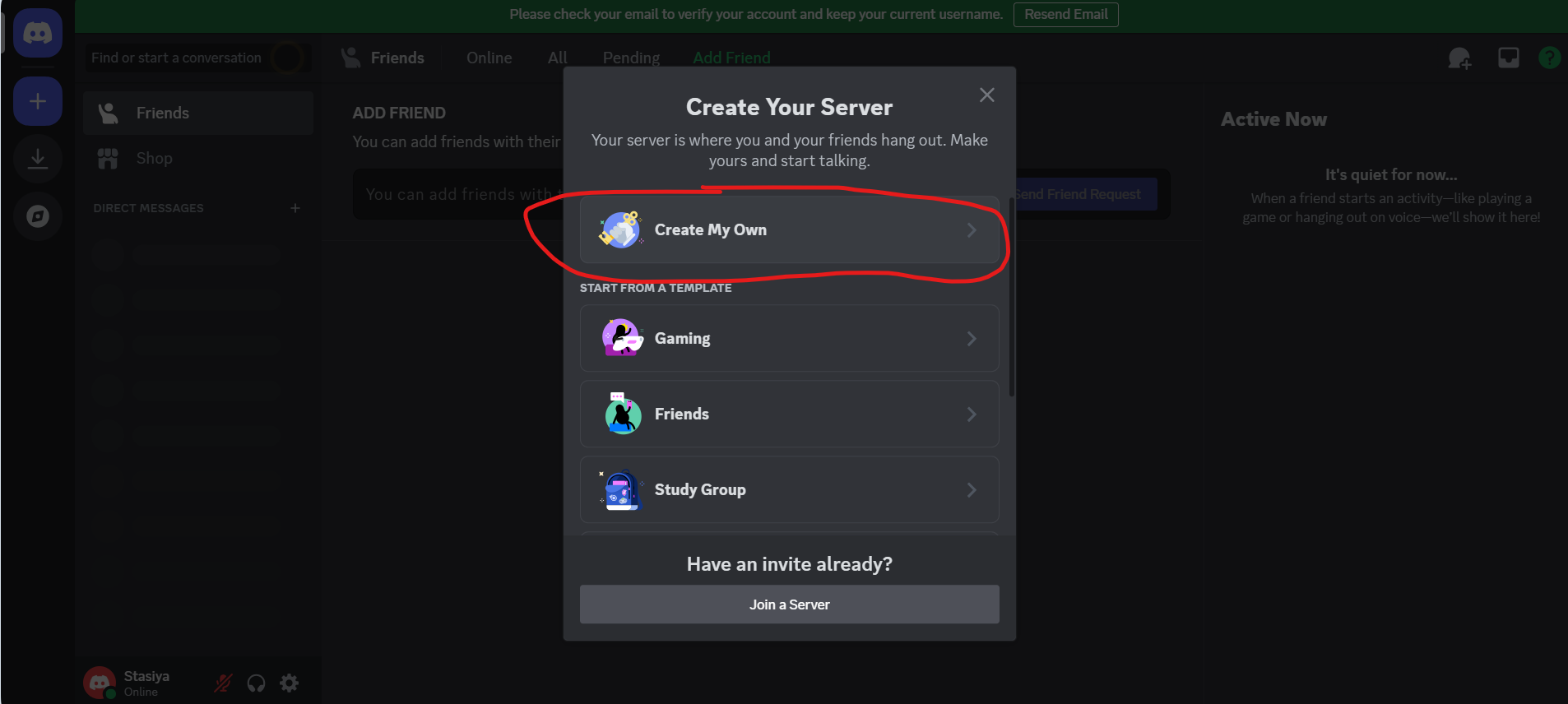Click the Stasiya username text
The height and width of the screenshot is (704, 1568).
146,676
